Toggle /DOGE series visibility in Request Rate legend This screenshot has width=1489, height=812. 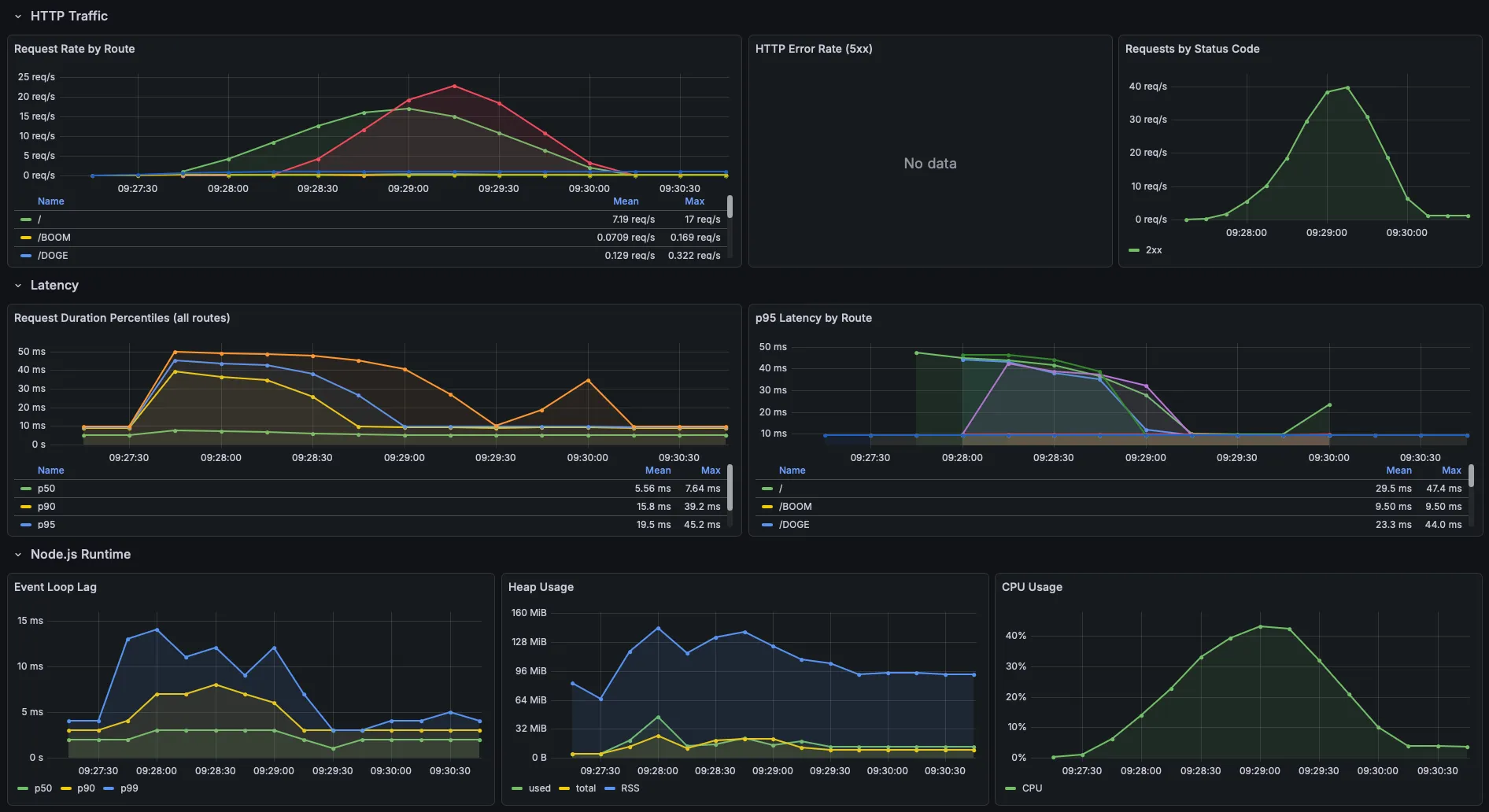(x=54, y=256)
